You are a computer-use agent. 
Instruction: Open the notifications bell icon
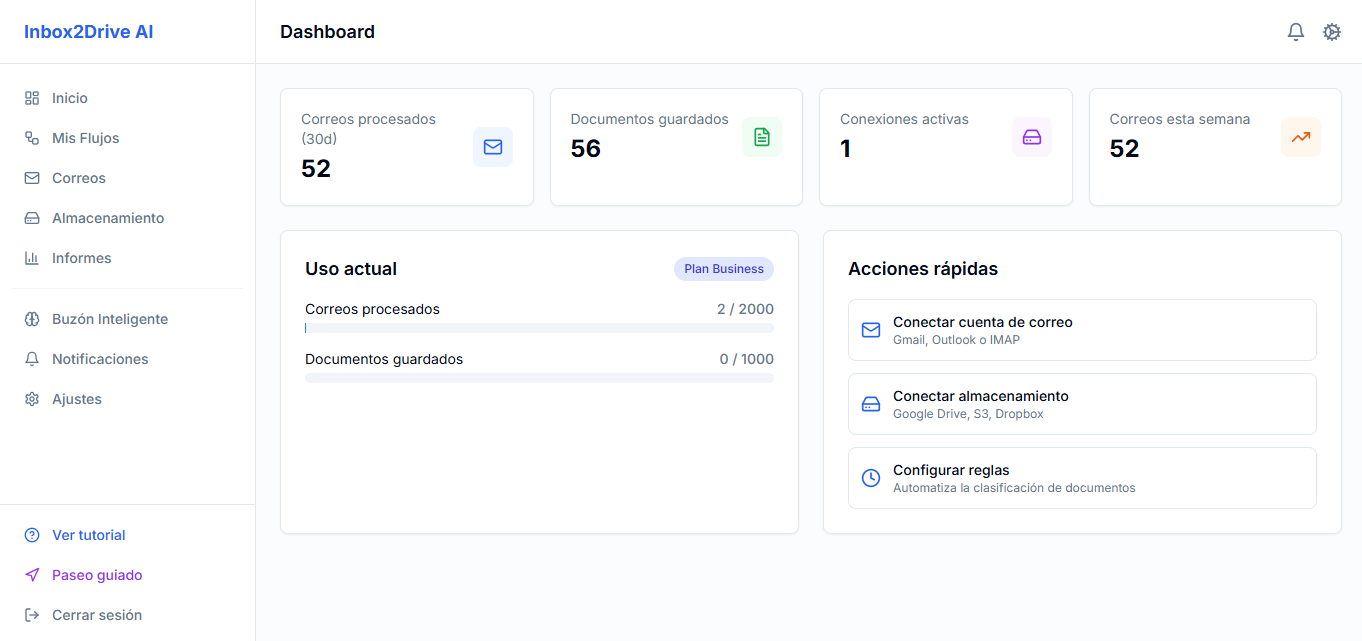[1295, 31]
